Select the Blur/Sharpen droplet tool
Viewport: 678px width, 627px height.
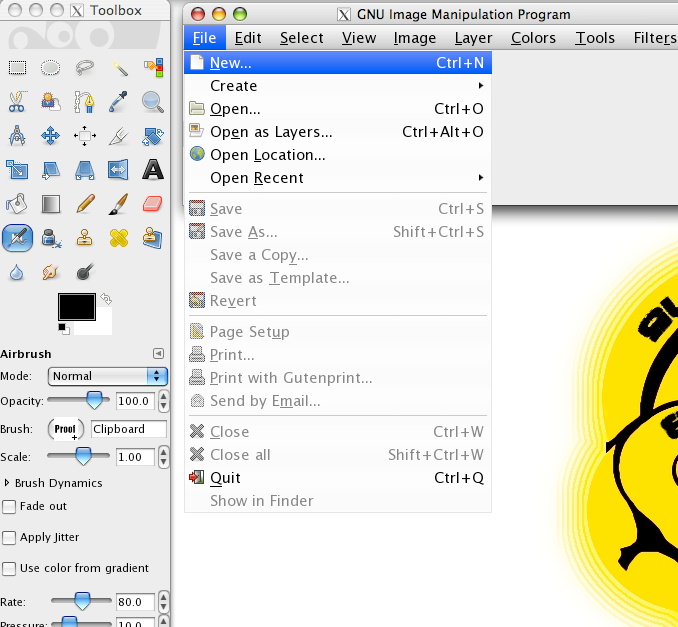point(17,272)
